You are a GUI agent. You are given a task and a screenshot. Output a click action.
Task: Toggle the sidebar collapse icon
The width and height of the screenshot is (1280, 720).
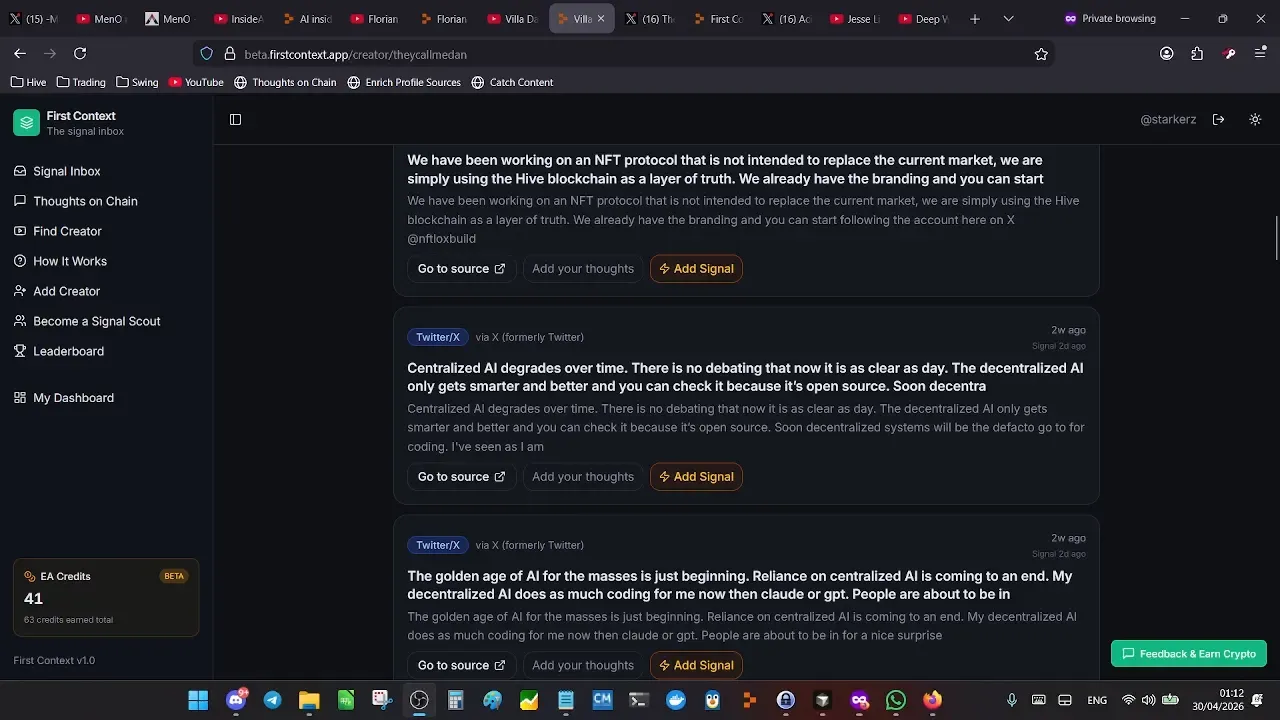[235, 119]
